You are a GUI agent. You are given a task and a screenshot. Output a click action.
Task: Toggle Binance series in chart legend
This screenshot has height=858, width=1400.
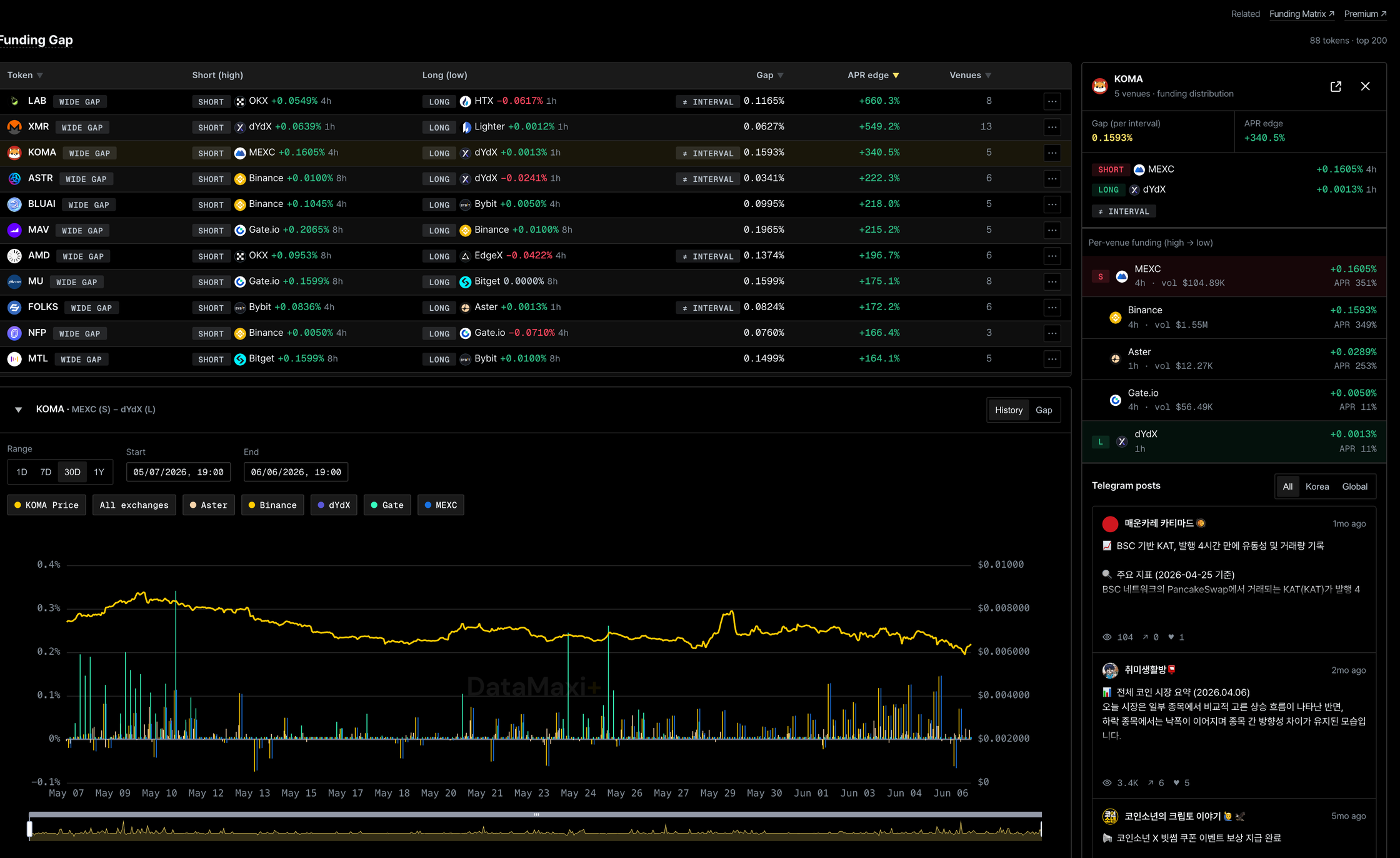(272, 505)
